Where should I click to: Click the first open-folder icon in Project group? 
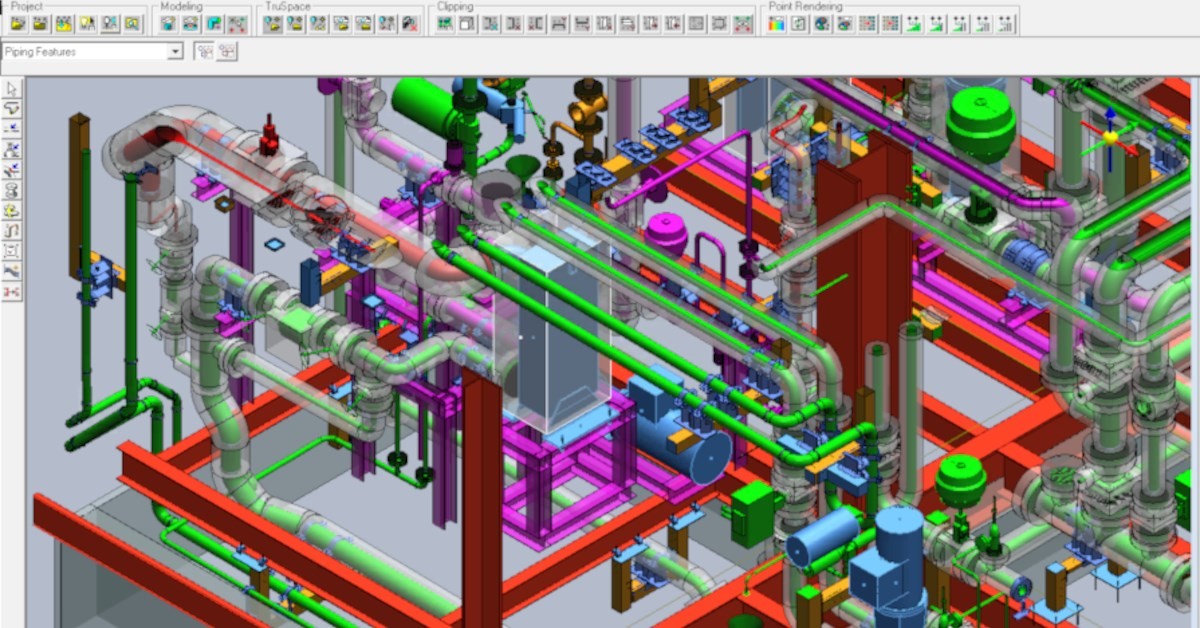click(17, 23)
